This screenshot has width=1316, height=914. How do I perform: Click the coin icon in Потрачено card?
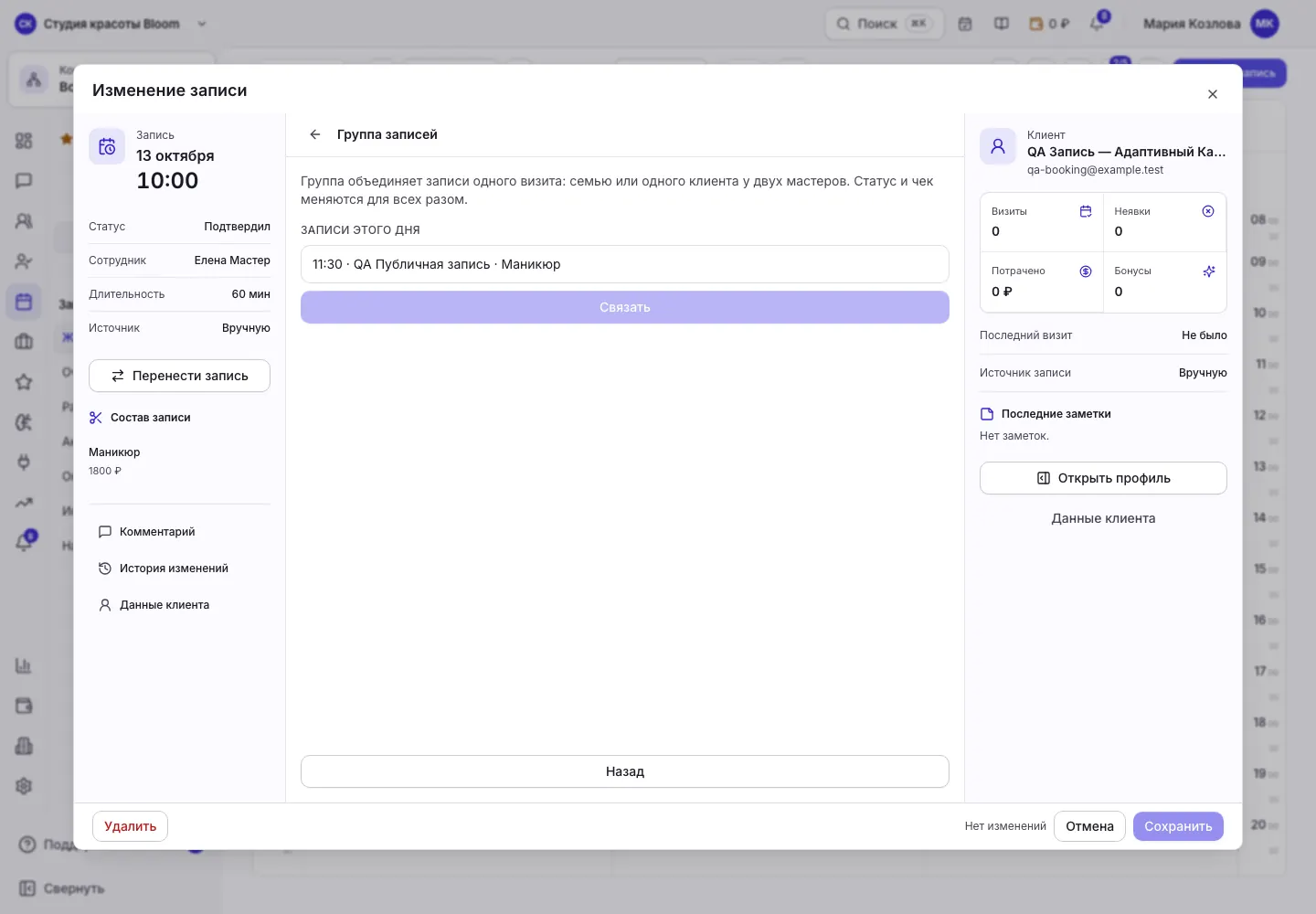(x=1086, y=271)
